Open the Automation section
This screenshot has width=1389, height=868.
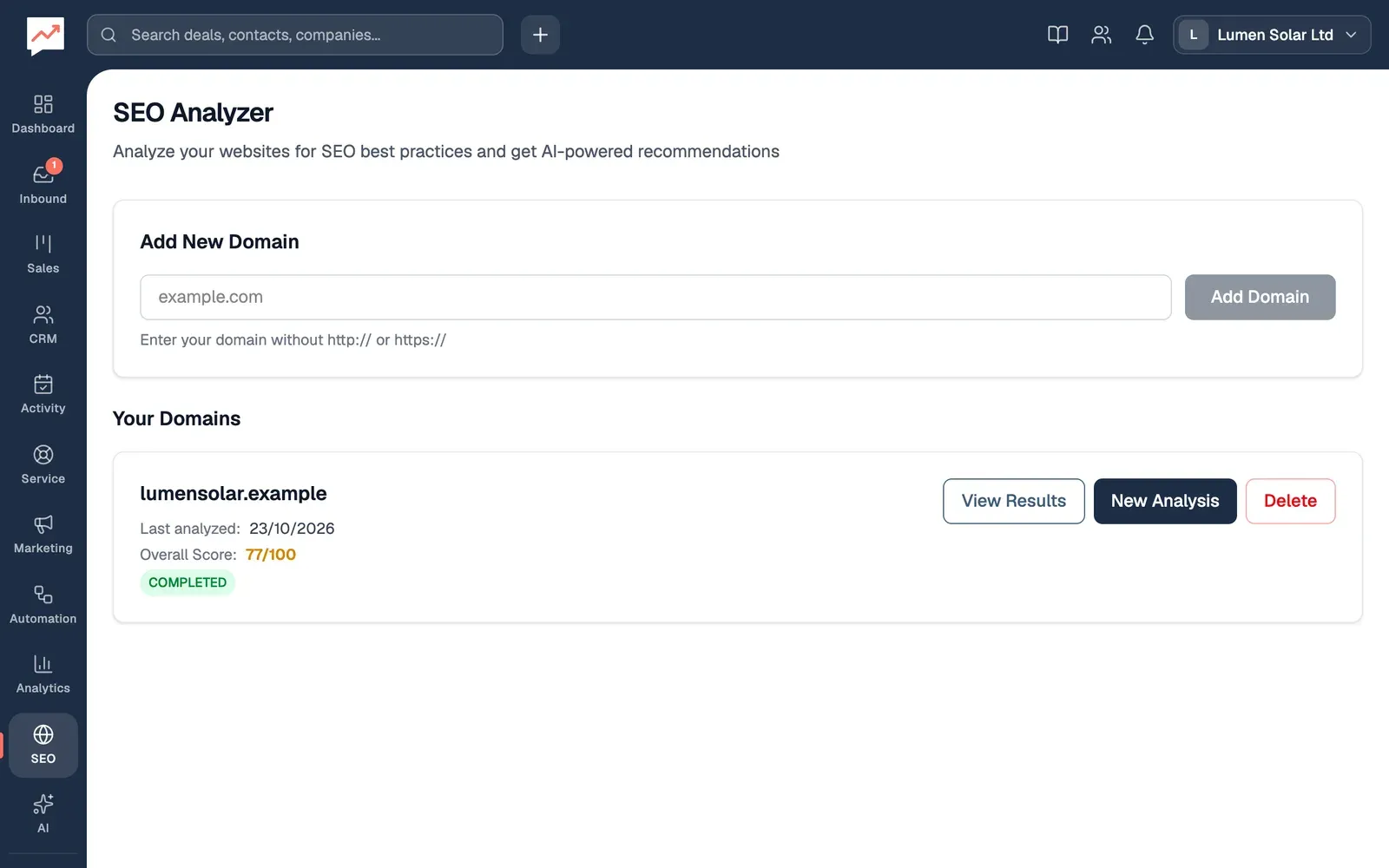point(43,604)
